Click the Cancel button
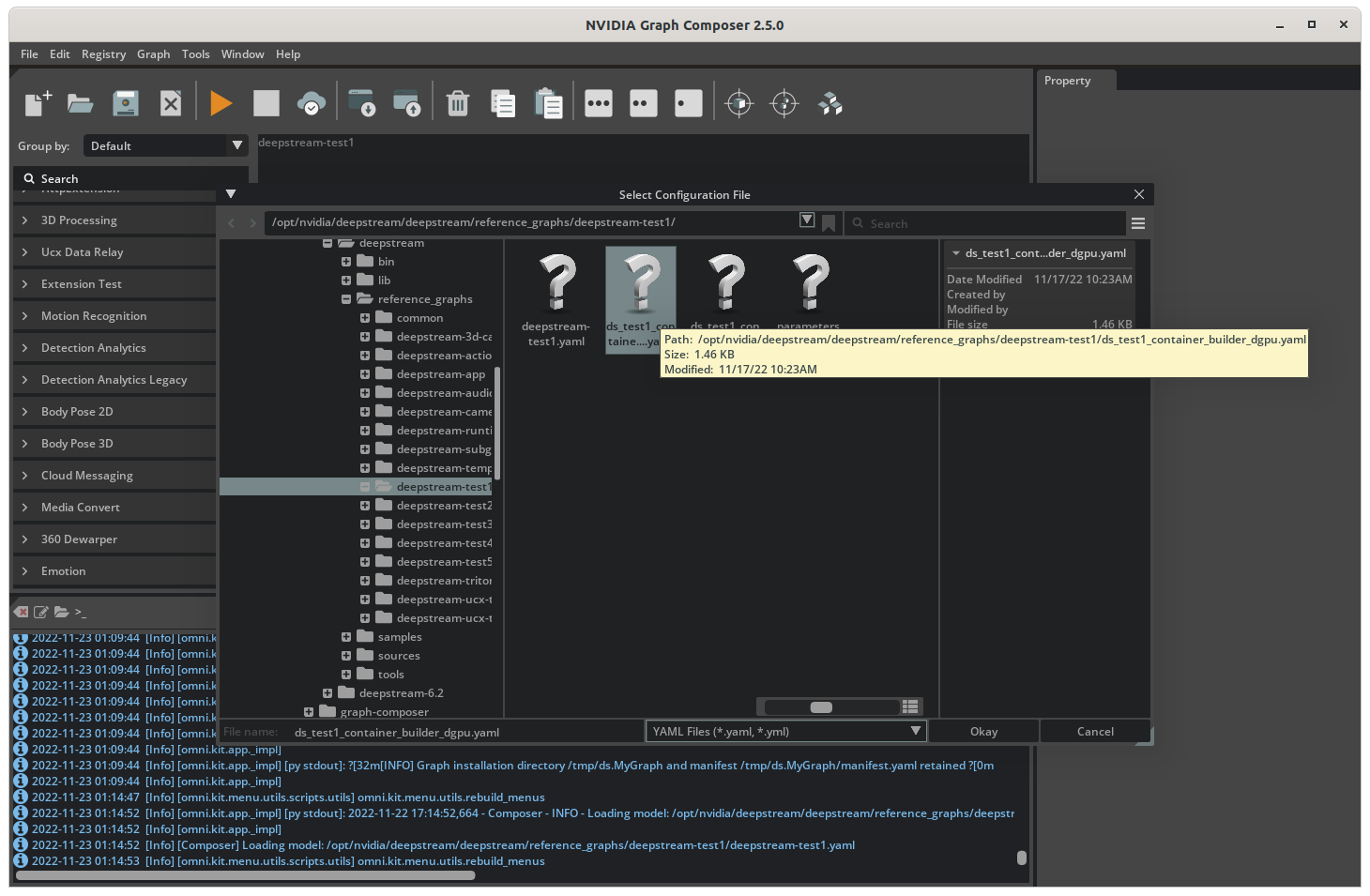This screenshot has height=896, width=1370. pos(1095,732)
